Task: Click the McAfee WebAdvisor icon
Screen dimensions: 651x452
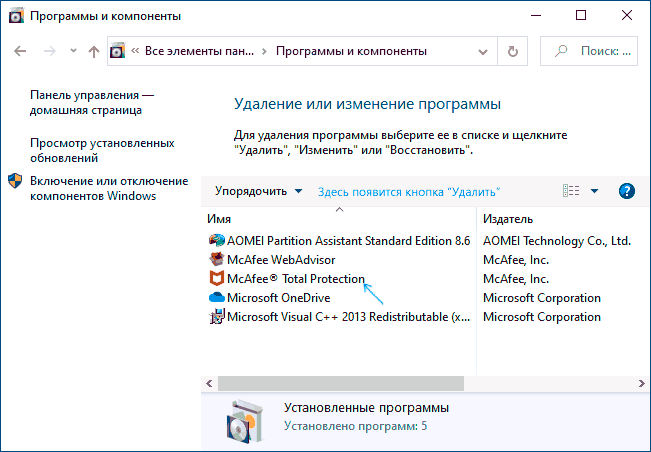Action: (216, 259)
